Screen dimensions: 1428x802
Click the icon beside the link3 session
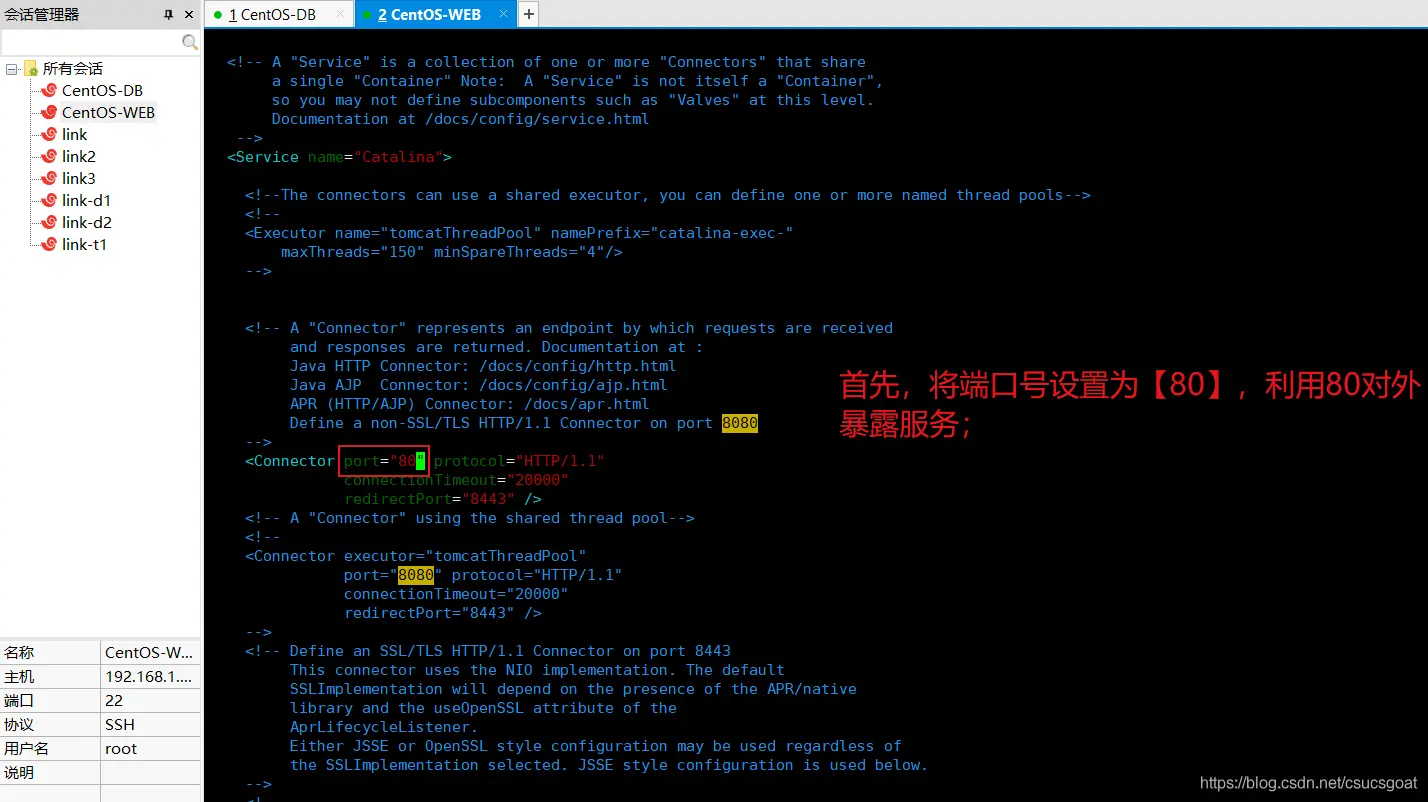[x=49, y=178]
